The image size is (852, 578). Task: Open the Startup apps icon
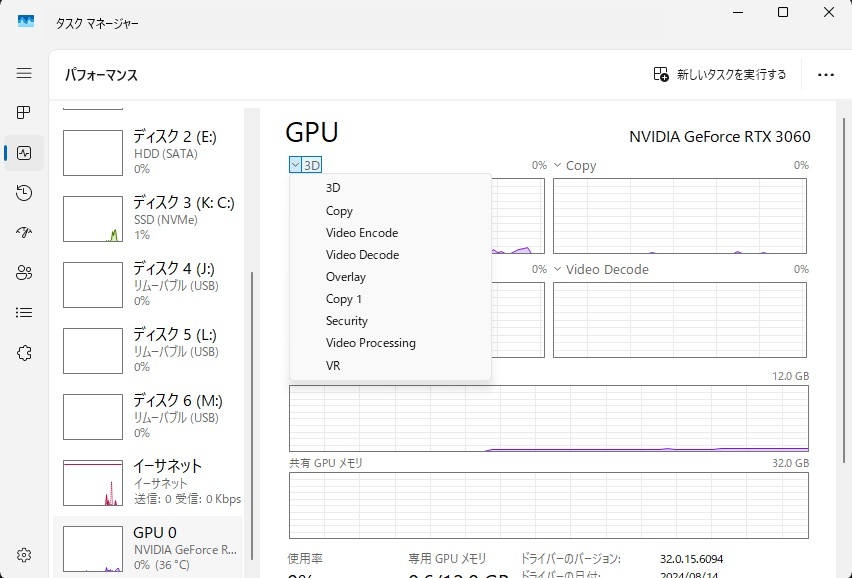[x=24, y=233]
